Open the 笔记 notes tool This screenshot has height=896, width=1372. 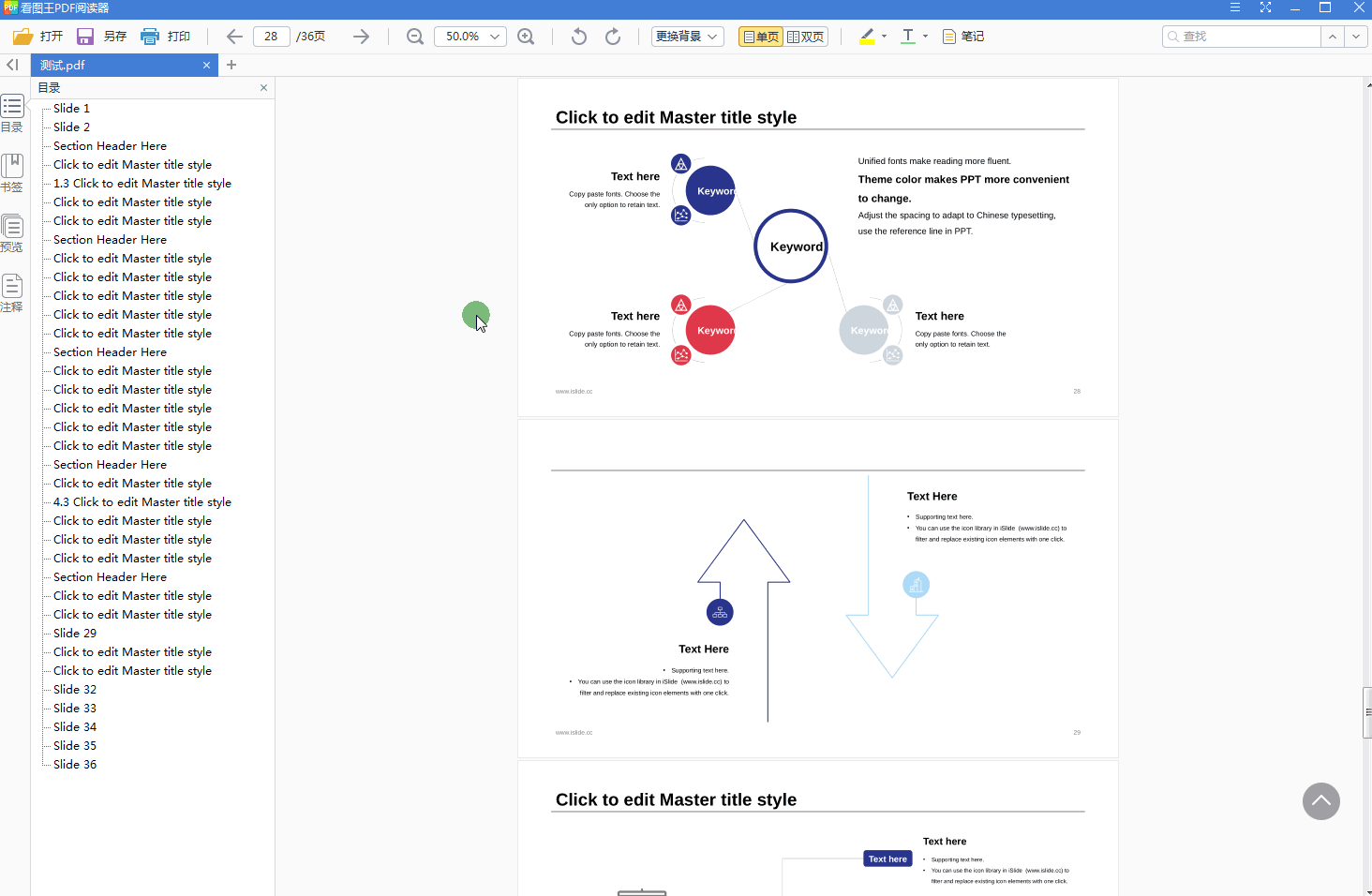[x=963, y=37]
